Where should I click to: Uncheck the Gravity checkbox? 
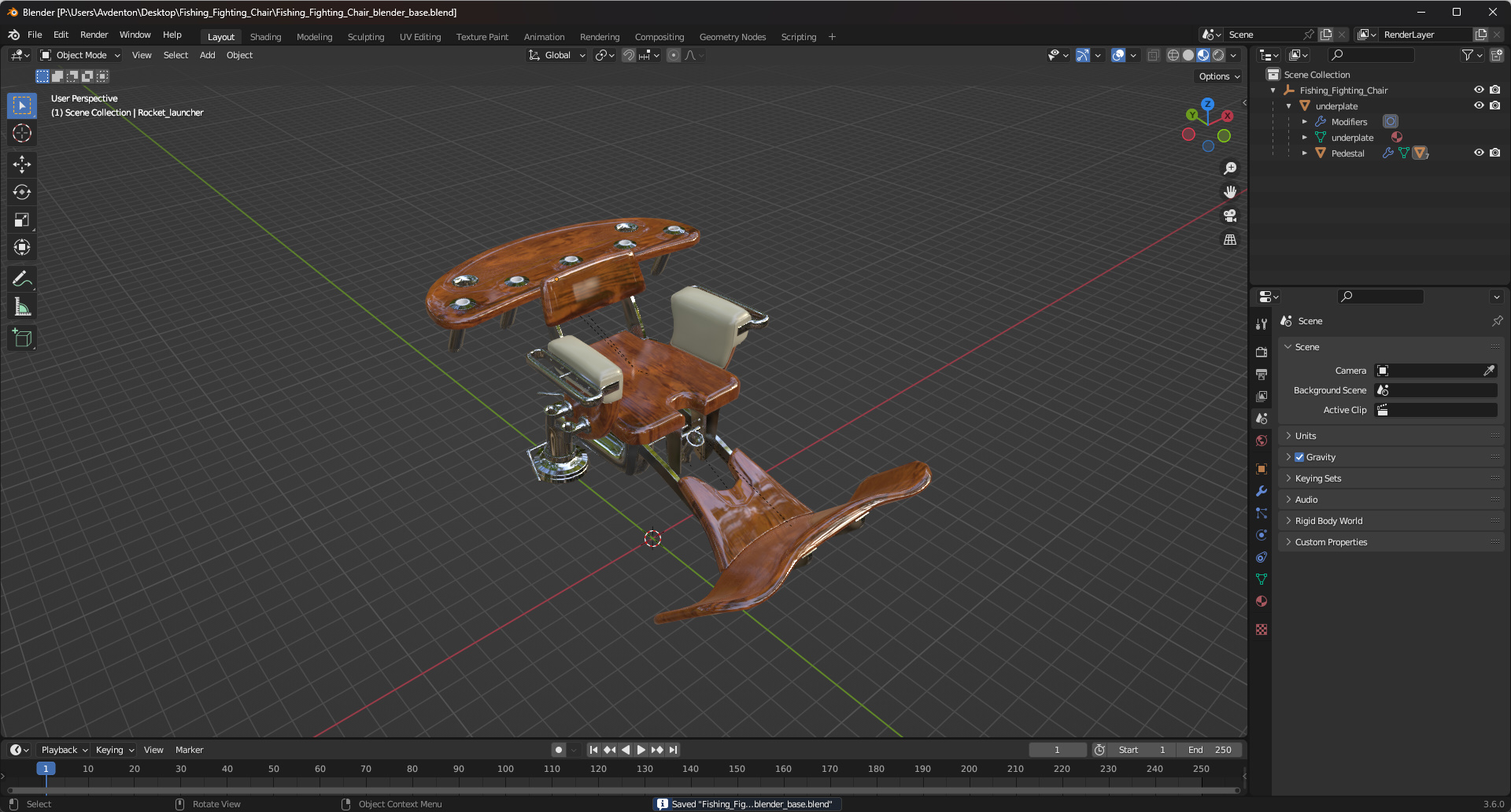tap(1299, 457)
